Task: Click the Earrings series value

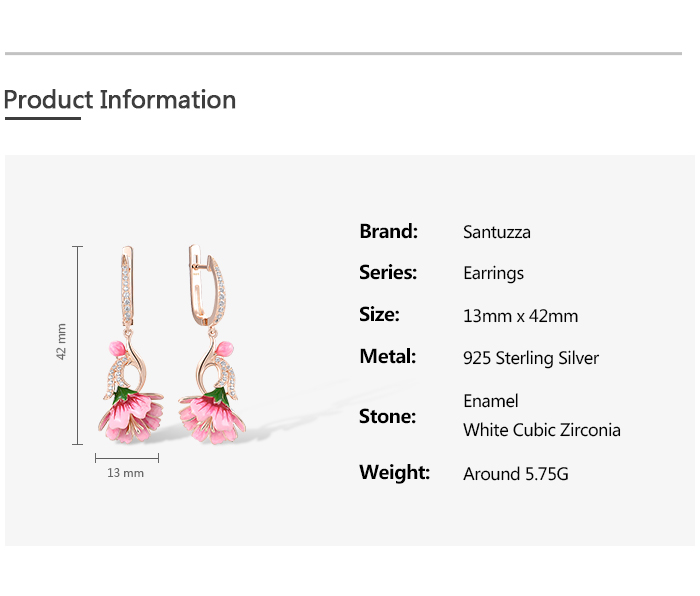Action: (493, 273)
